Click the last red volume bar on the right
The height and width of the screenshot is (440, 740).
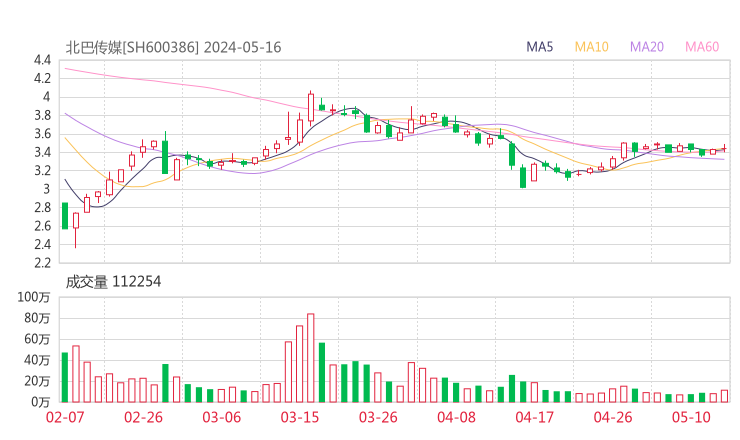pos(724,396)
